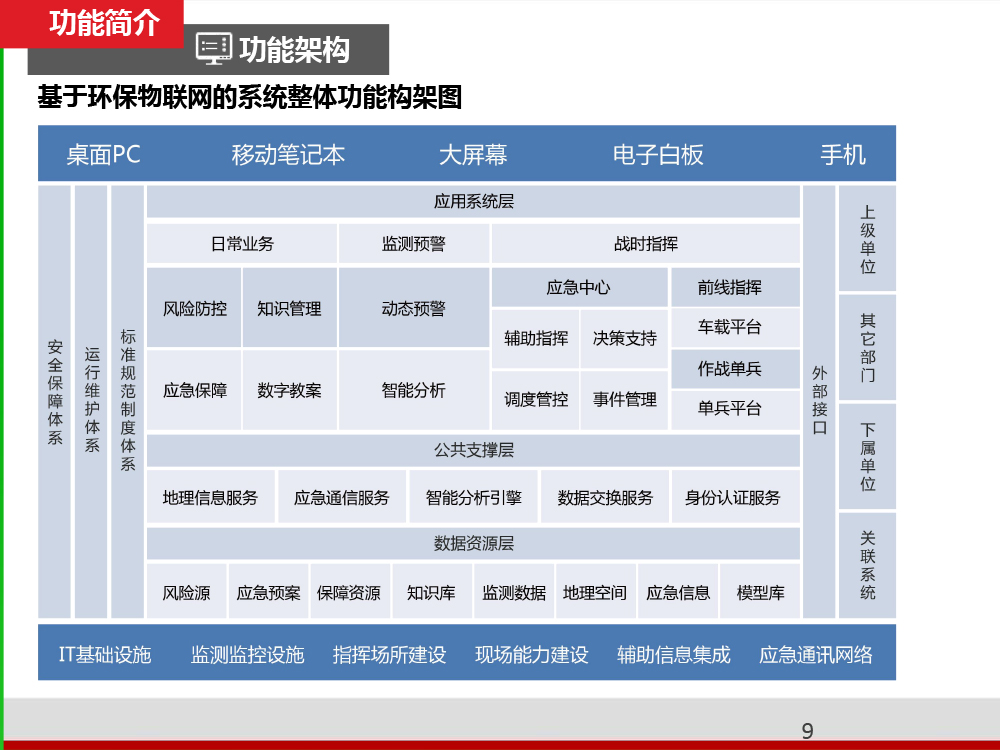Click the monitor icon beside 功能架构
Image resolution: width=1000 pixels, height=750 pixels.
click(x=213, y=48)
